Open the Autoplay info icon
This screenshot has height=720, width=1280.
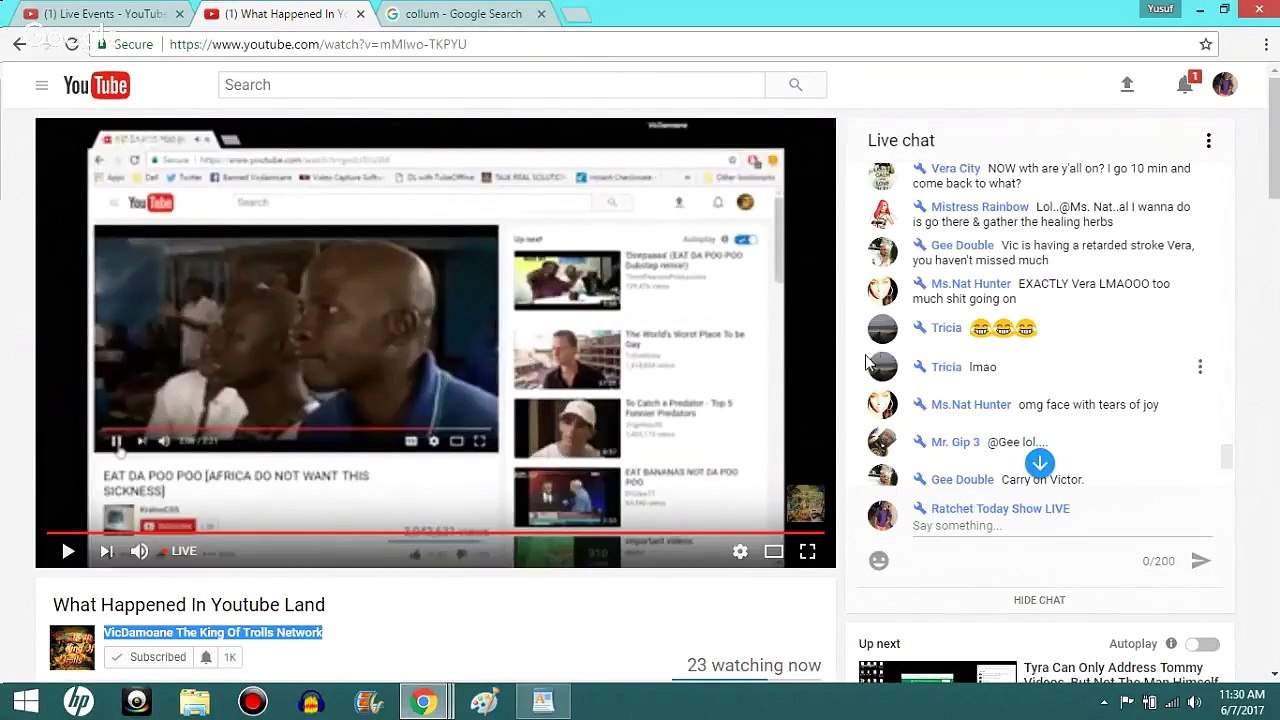click(x=1171, y=644)
